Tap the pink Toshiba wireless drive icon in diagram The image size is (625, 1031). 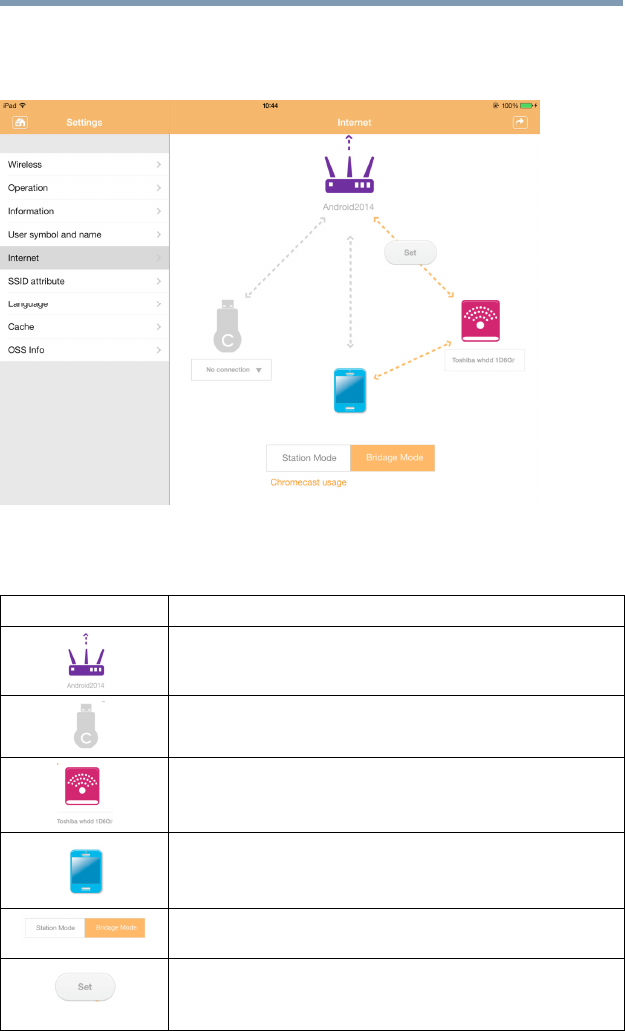point(480,321)
